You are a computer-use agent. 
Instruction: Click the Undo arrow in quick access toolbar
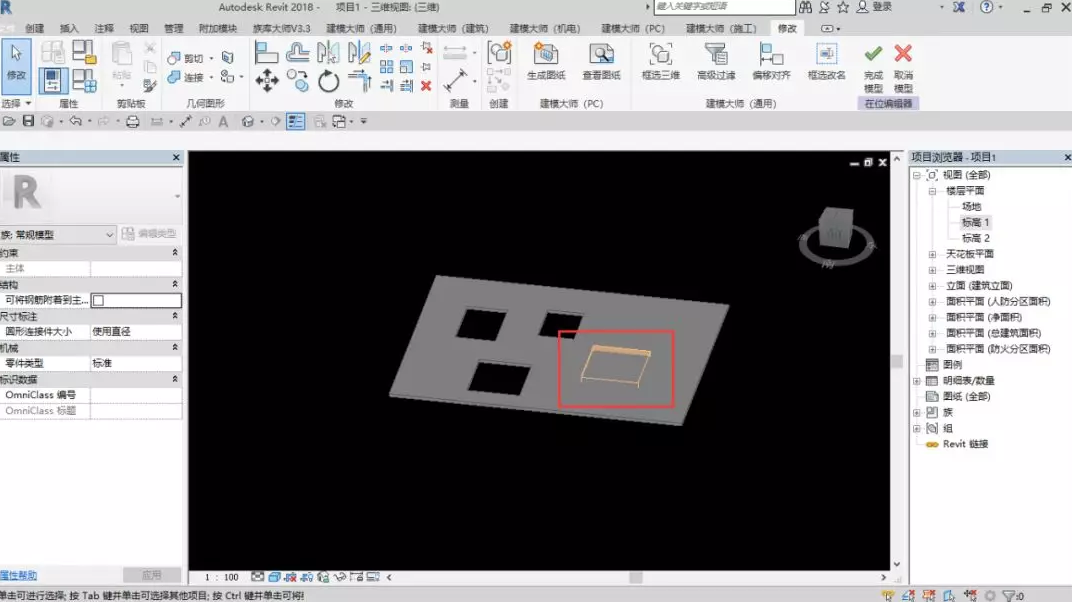pos(75,121)
